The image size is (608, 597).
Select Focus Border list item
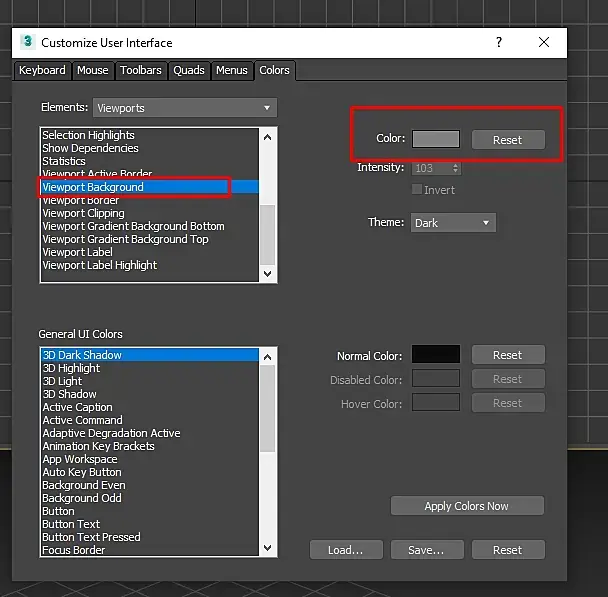(150, 550)
